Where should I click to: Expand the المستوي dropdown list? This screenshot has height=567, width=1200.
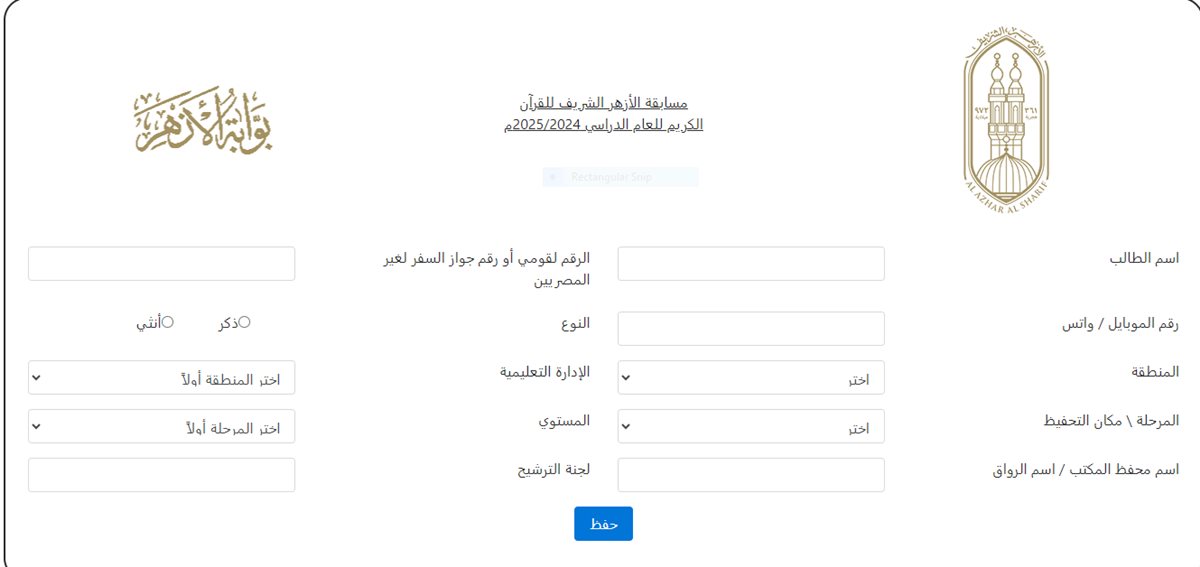pos(162,426)
